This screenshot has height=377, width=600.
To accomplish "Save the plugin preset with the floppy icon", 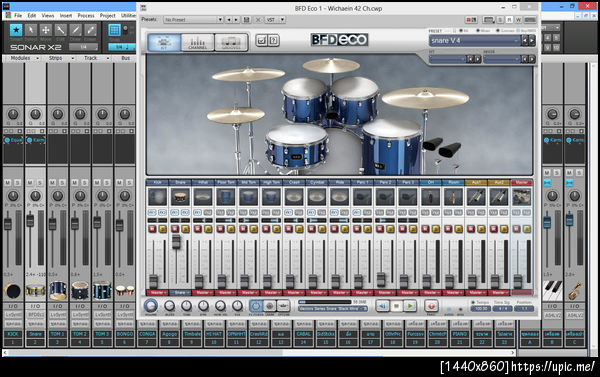I will (247, 20).
